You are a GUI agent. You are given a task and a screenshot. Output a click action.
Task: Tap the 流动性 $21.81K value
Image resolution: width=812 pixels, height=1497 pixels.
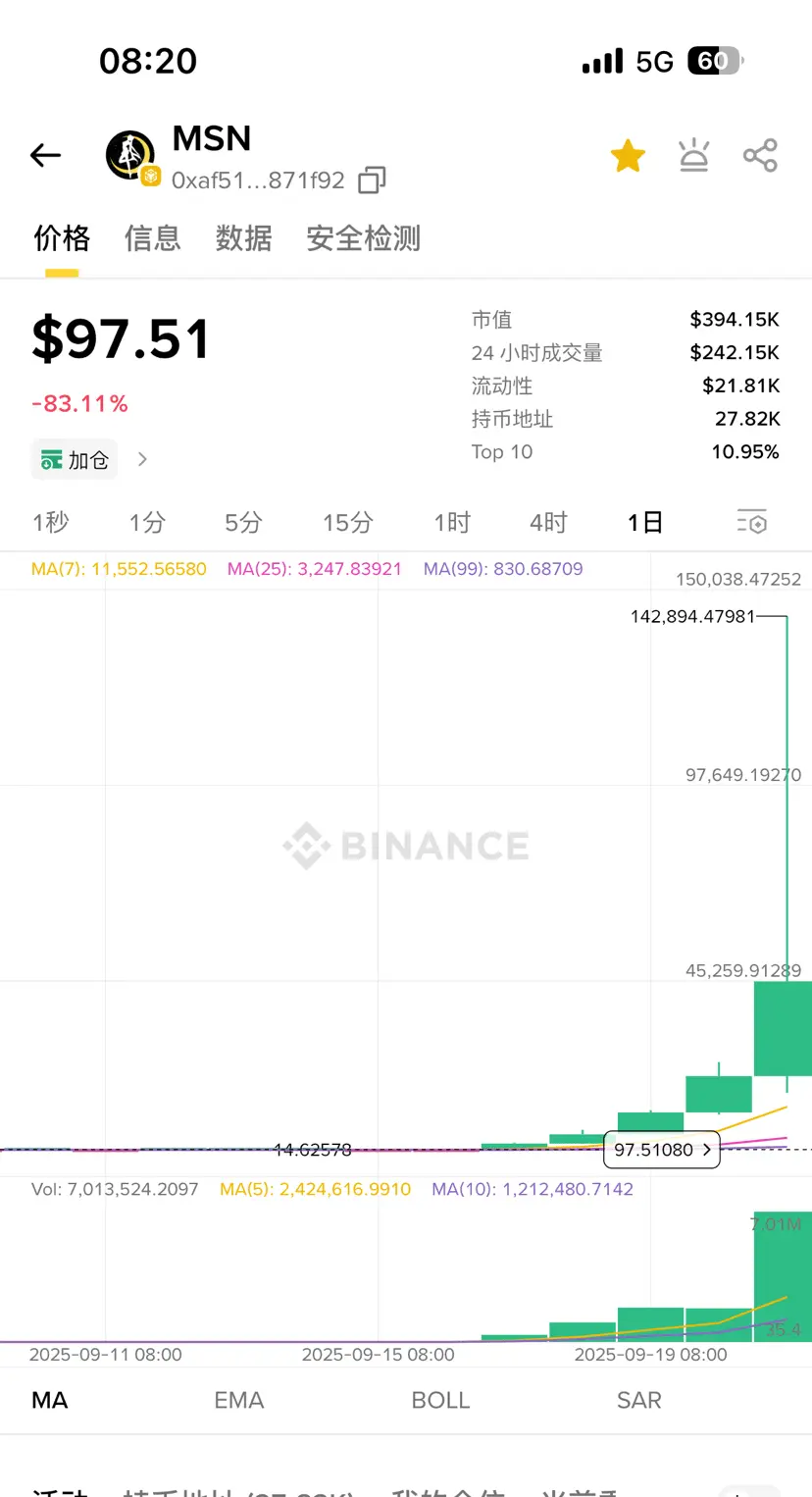[741, 386]
